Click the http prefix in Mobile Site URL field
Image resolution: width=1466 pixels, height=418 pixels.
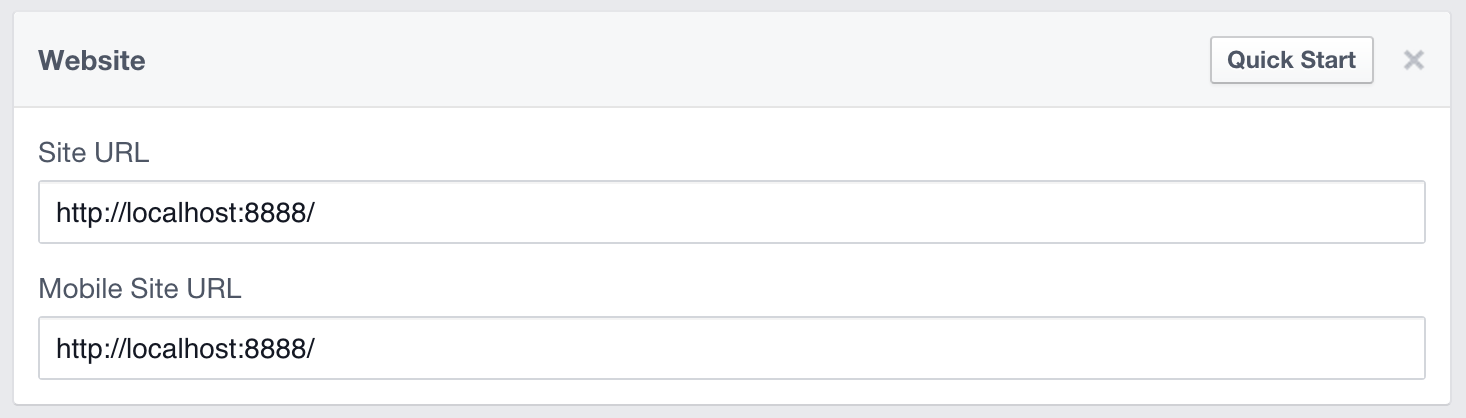[x=78, y=349]
